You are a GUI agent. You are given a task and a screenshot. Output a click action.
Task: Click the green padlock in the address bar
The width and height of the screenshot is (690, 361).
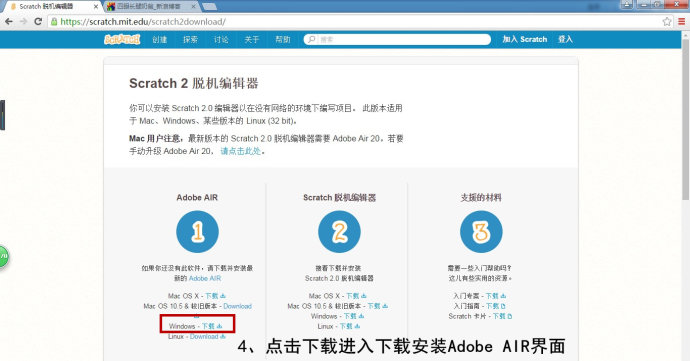(54, 22)
